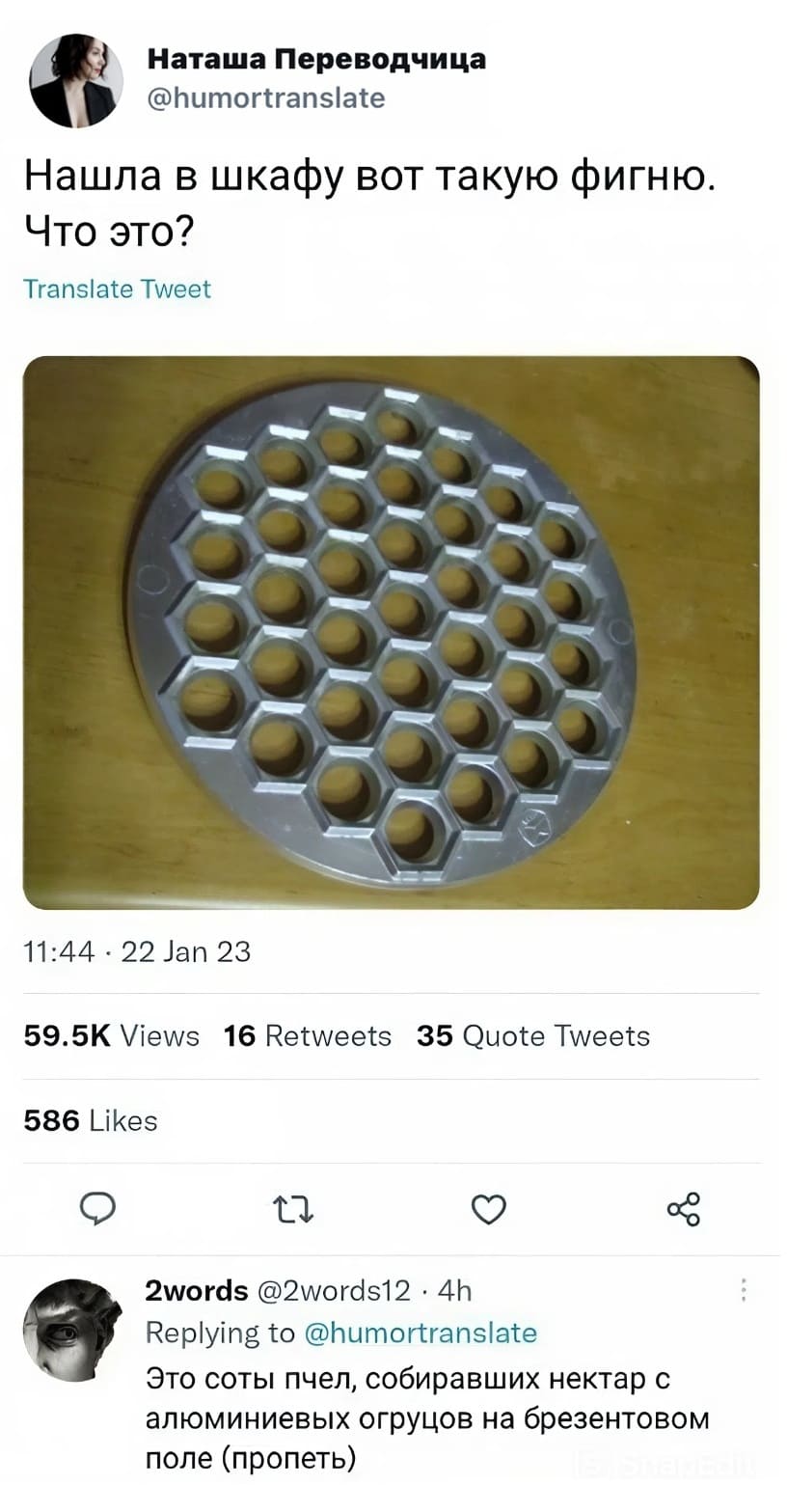View the 35 Quote Tweets list
787x1512 pixels.
pyautogui.click(x=533, y=1036)
